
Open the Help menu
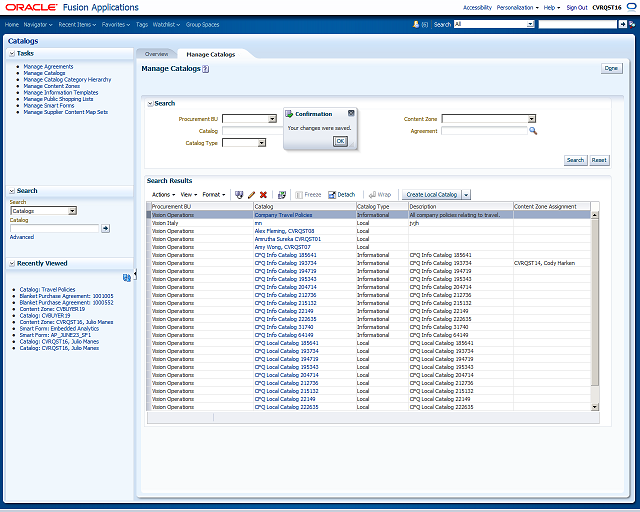(551, 7)
